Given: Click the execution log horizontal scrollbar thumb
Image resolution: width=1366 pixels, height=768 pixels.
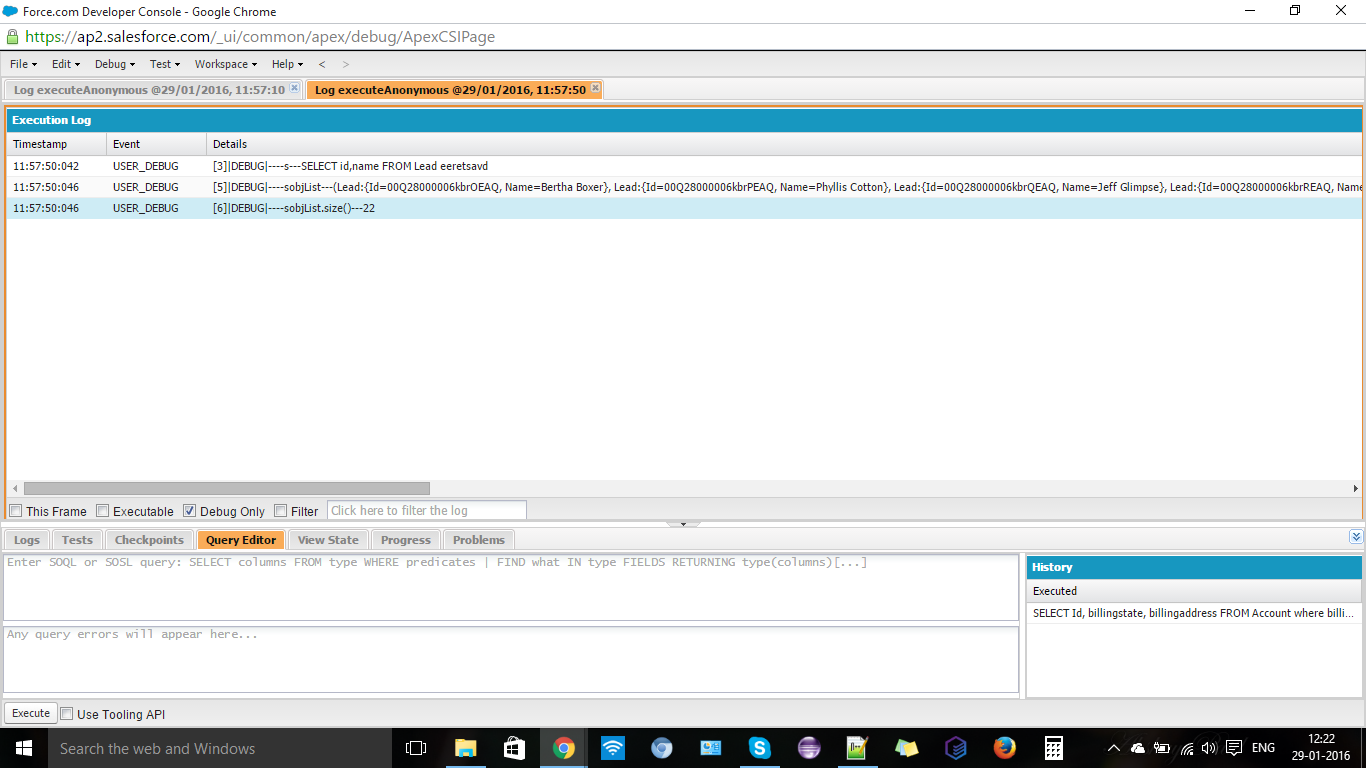Looking at the screenshot, I should click(x=227, y=489).
